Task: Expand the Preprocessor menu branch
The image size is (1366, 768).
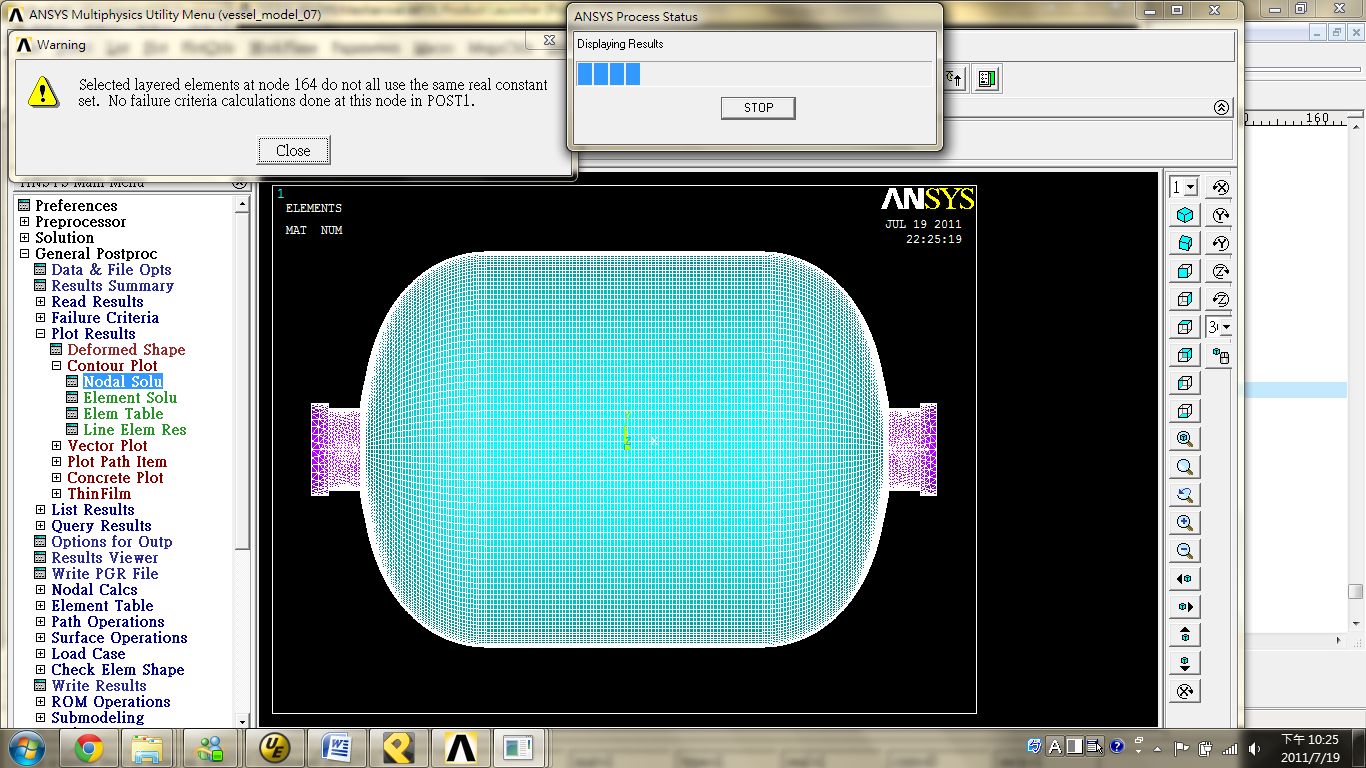Action: coord(25,222)
